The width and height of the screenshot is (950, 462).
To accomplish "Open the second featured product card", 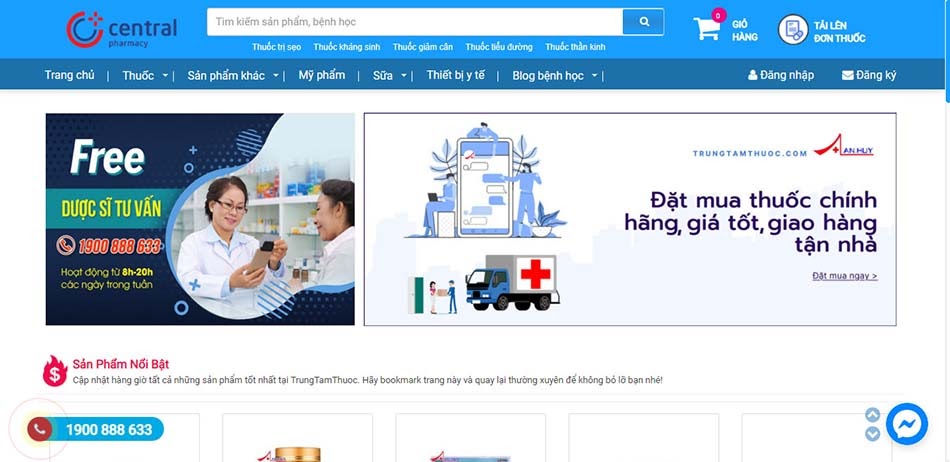I will 297,438.
